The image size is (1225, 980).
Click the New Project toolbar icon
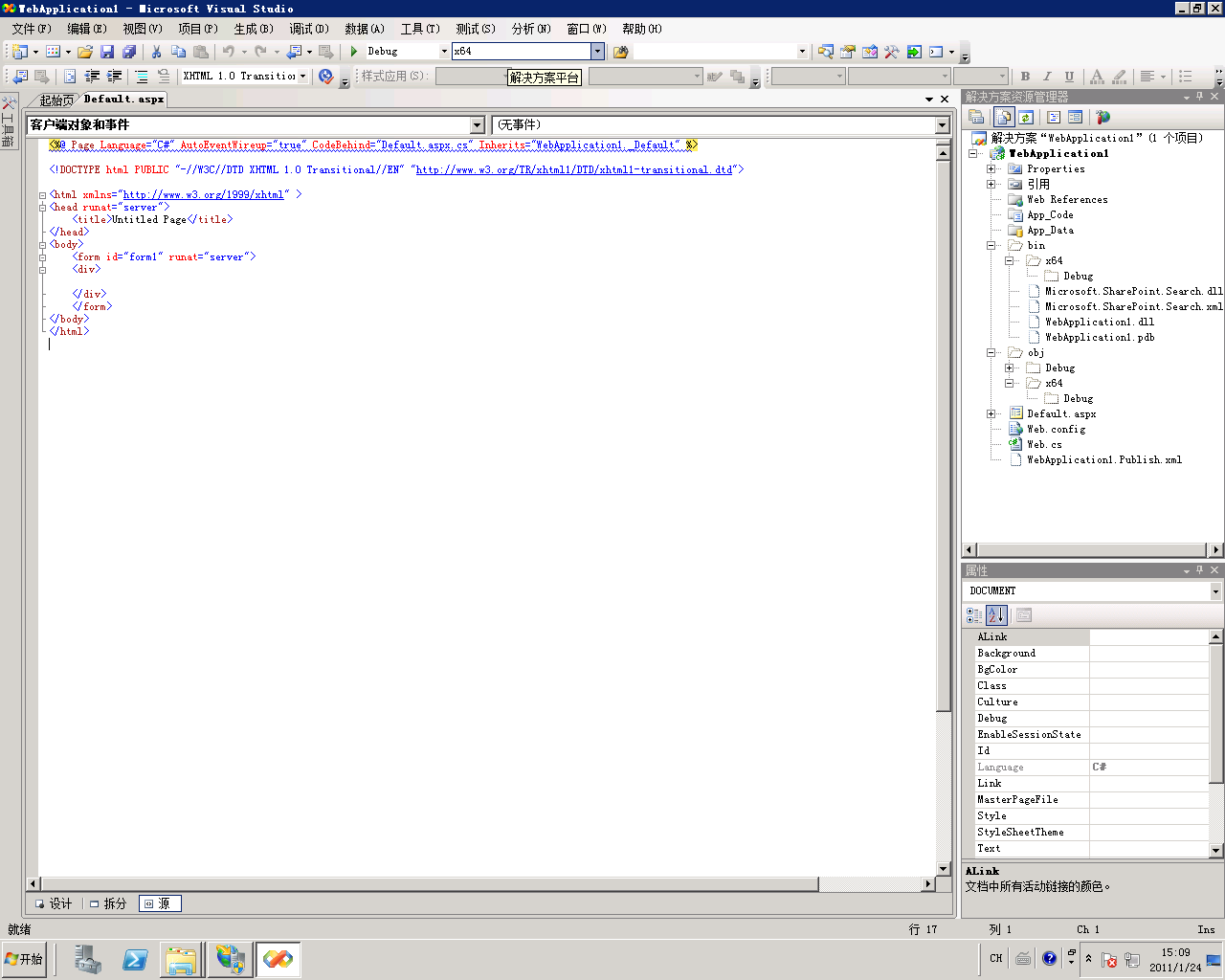point(19,52)
